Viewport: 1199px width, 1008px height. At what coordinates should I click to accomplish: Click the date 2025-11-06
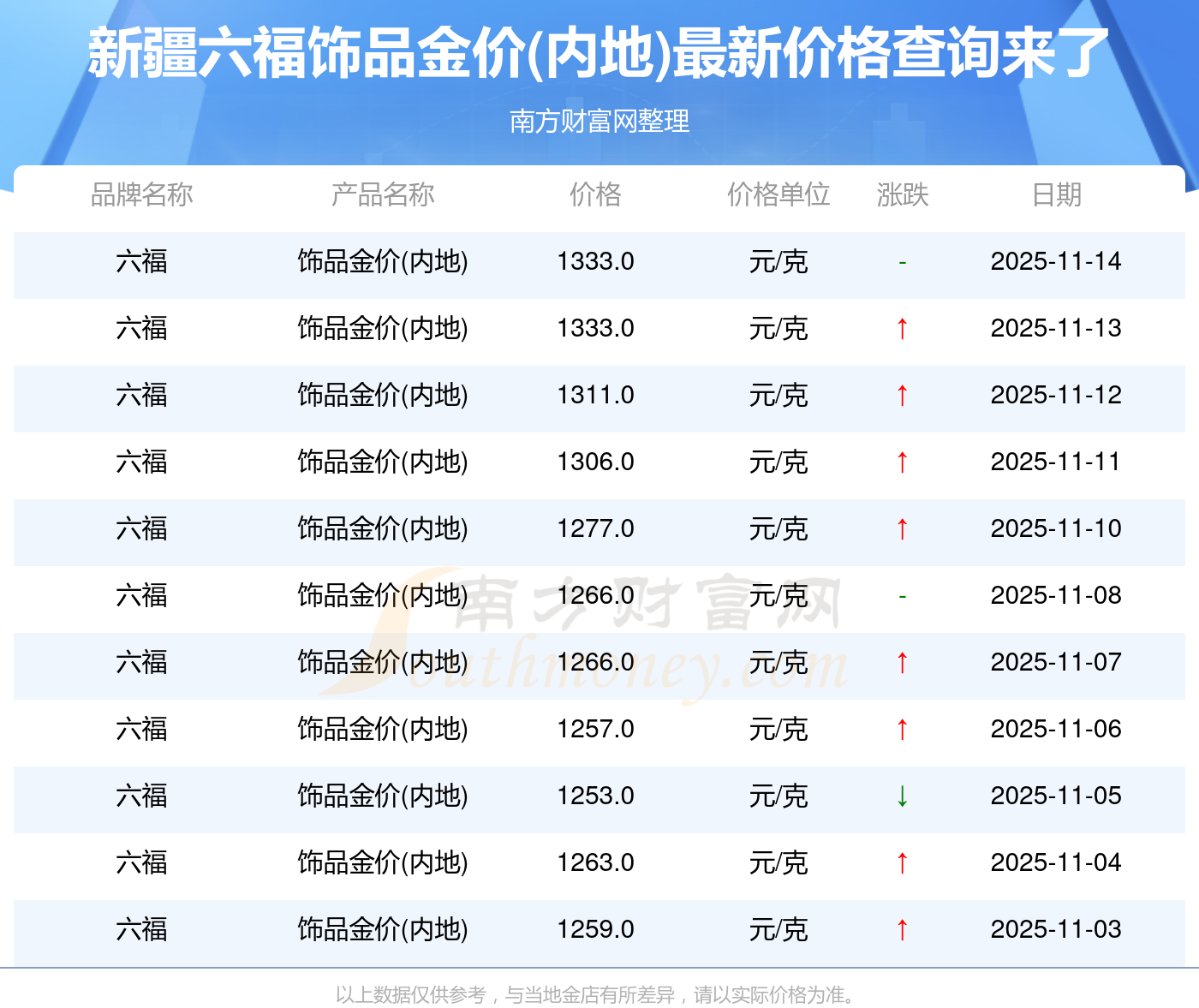pos(1056,729)
